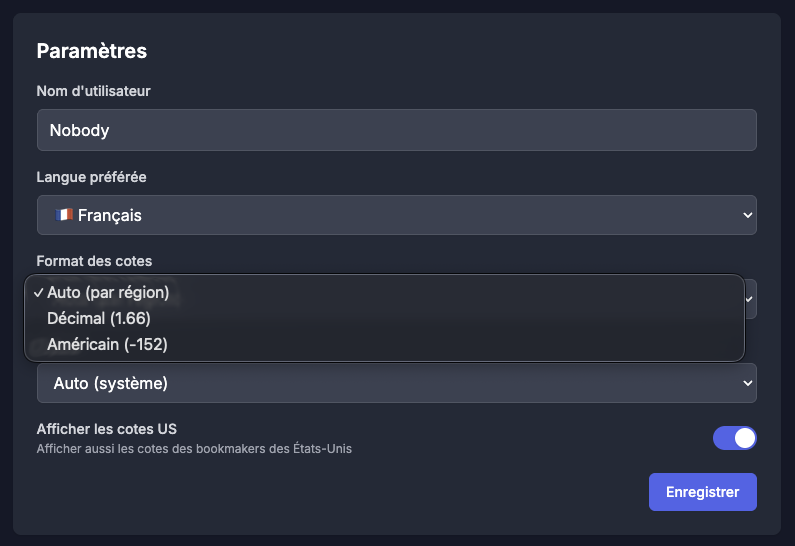Open the Auto (système) dropdown
This screenshot has width=795, height=546.
pos(396,383)
